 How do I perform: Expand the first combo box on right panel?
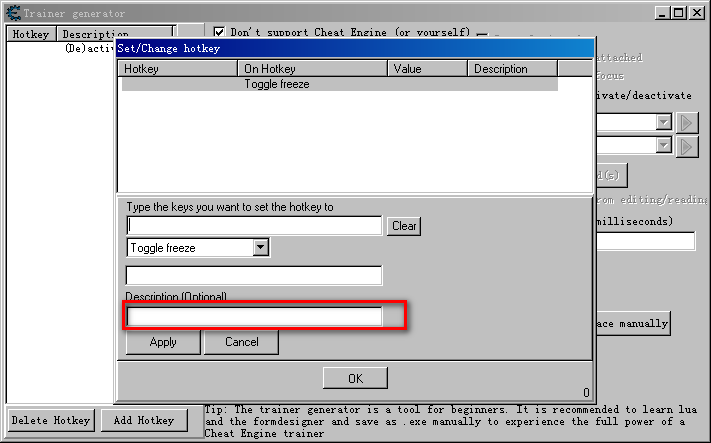click(663, 122)
